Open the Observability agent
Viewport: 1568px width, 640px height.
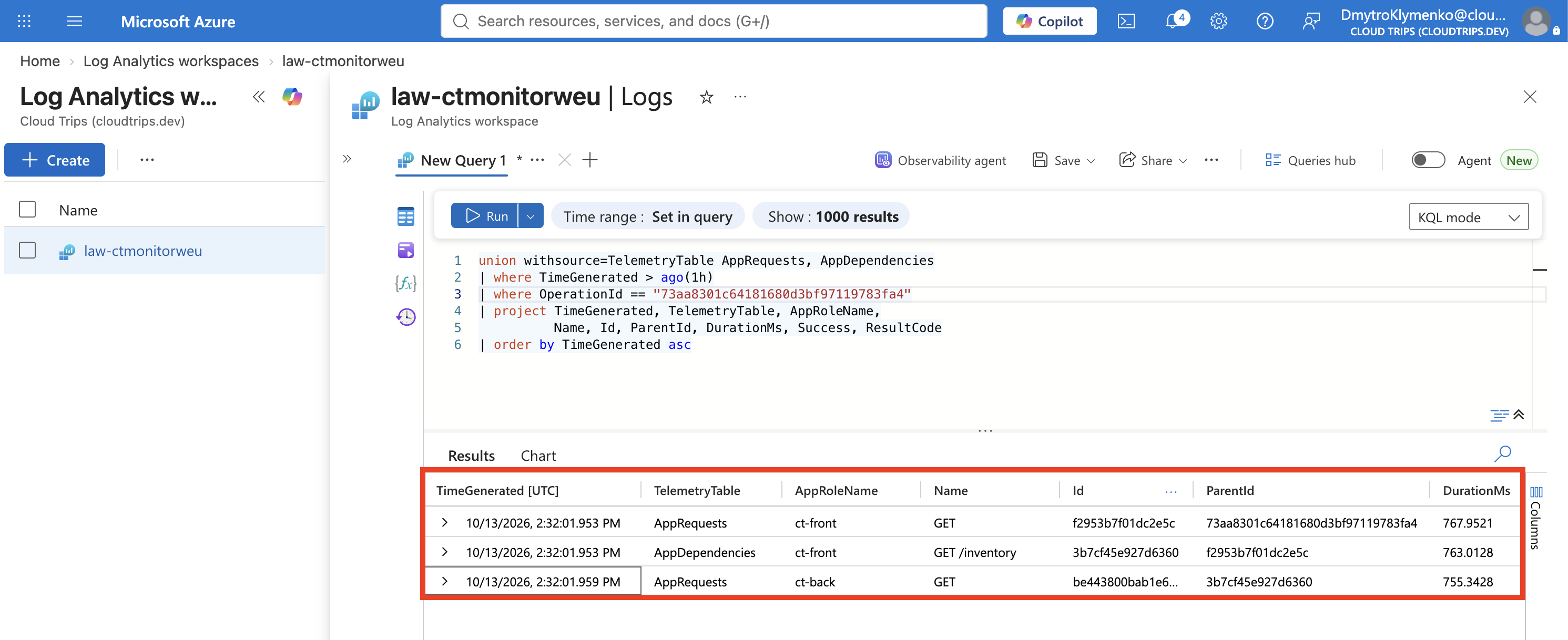point(941,160)
